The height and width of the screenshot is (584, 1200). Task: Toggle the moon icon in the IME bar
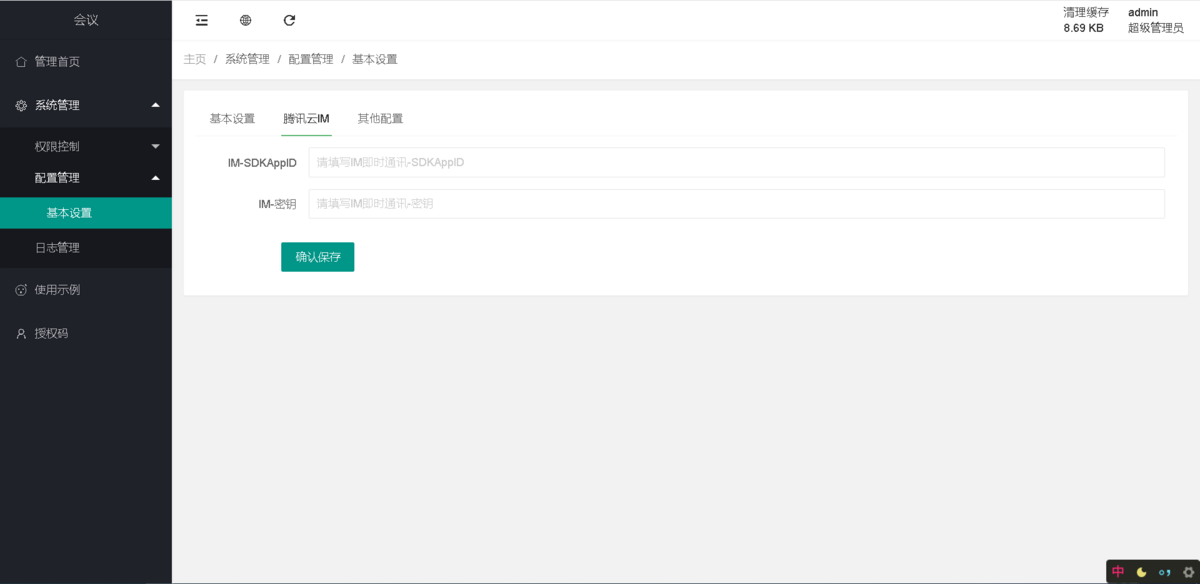click(1141, 572)
